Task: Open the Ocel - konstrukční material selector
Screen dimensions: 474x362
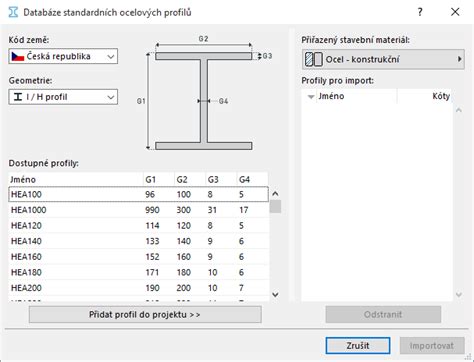Action: click(383, 59)
